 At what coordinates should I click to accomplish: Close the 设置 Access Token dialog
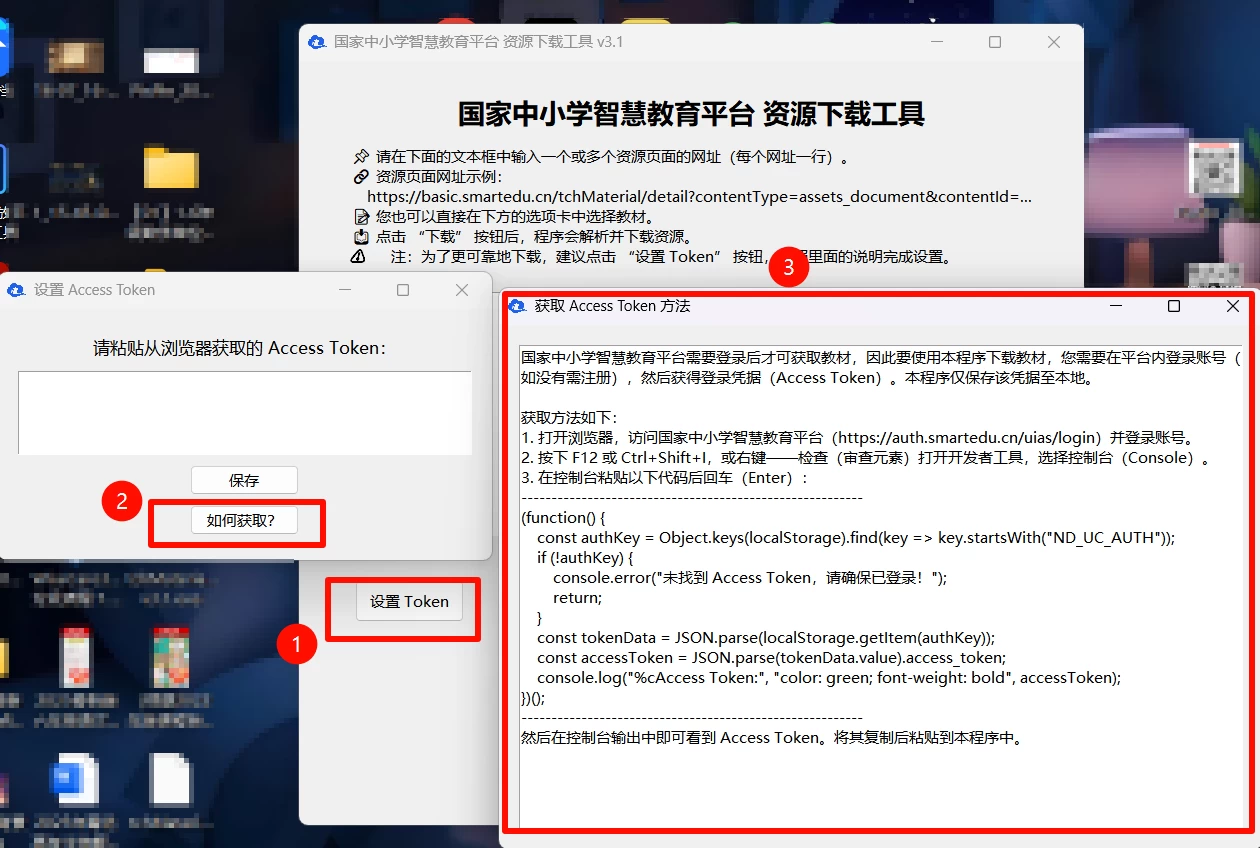462,290
